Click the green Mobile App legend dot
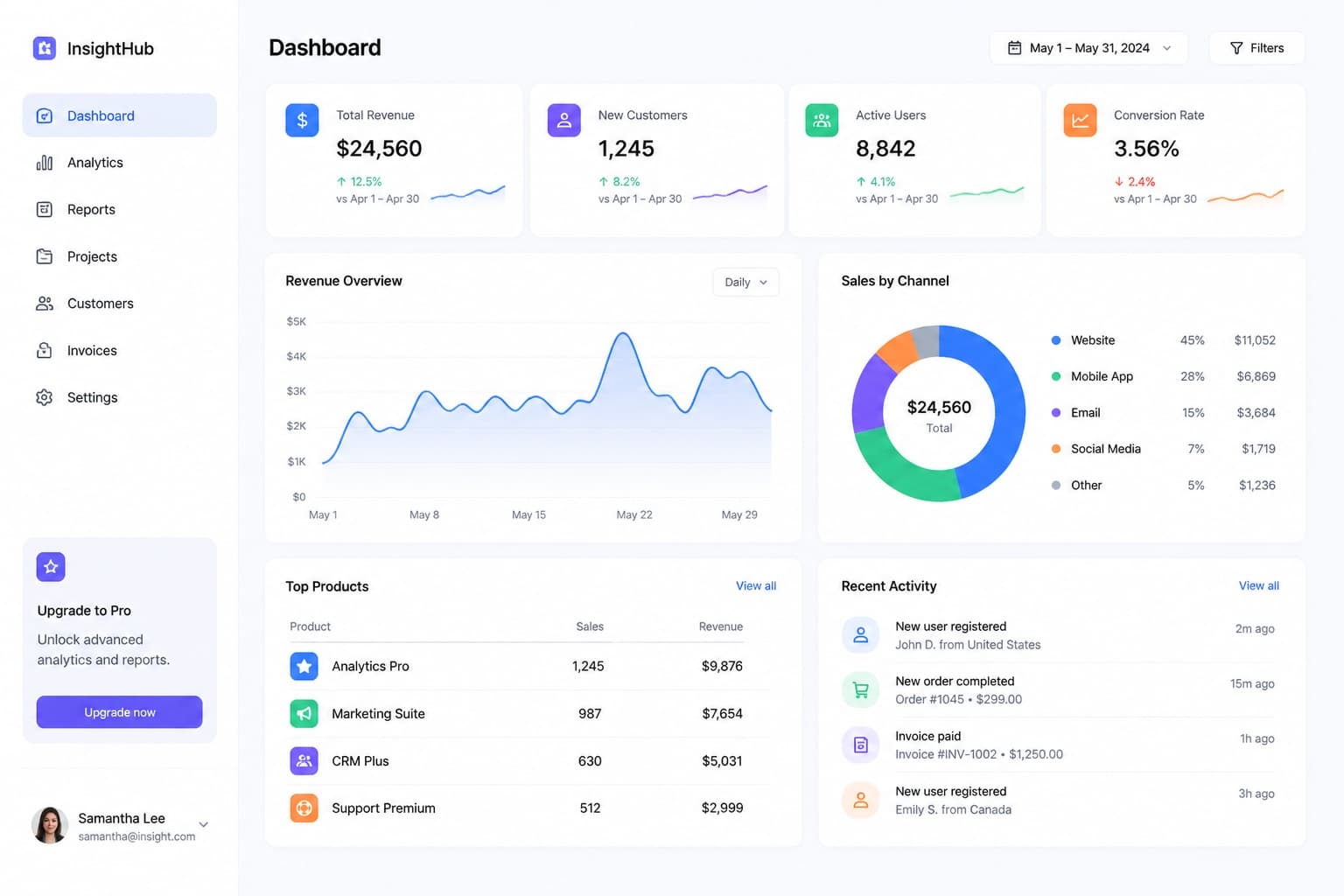 click(x=1056, y=376)
